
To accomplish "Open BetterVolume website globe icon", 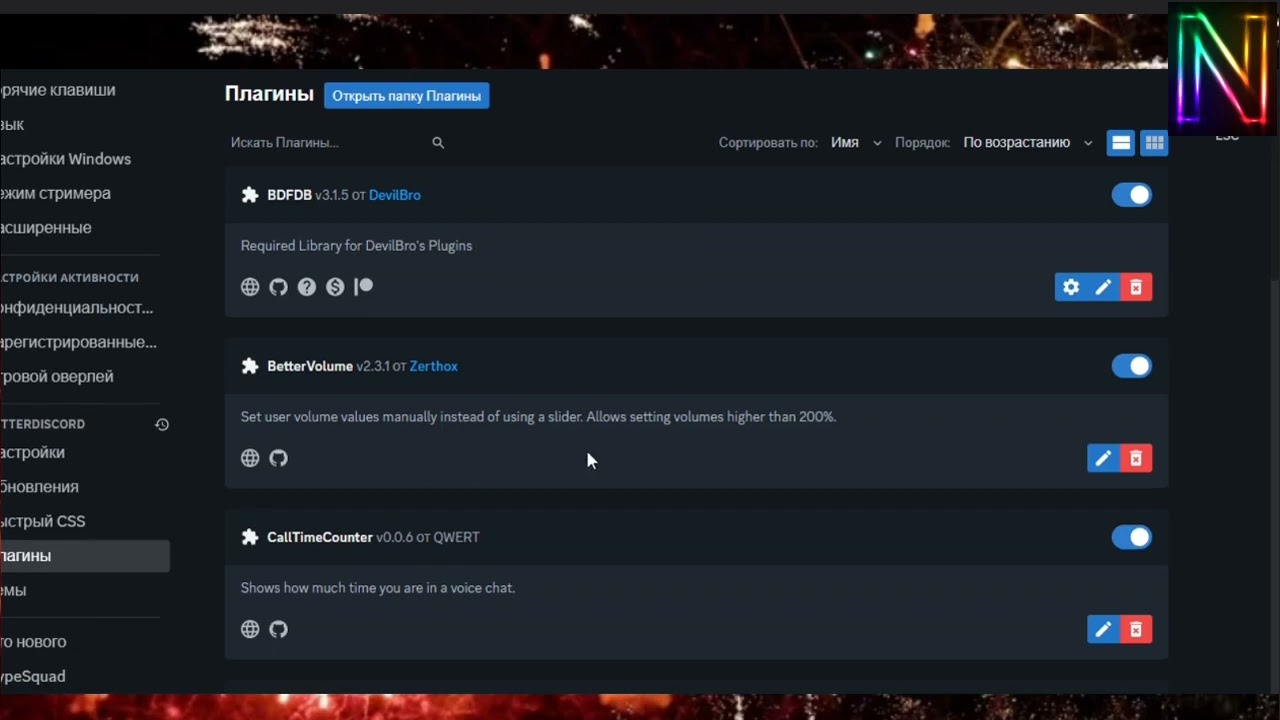I will point(250,458).
